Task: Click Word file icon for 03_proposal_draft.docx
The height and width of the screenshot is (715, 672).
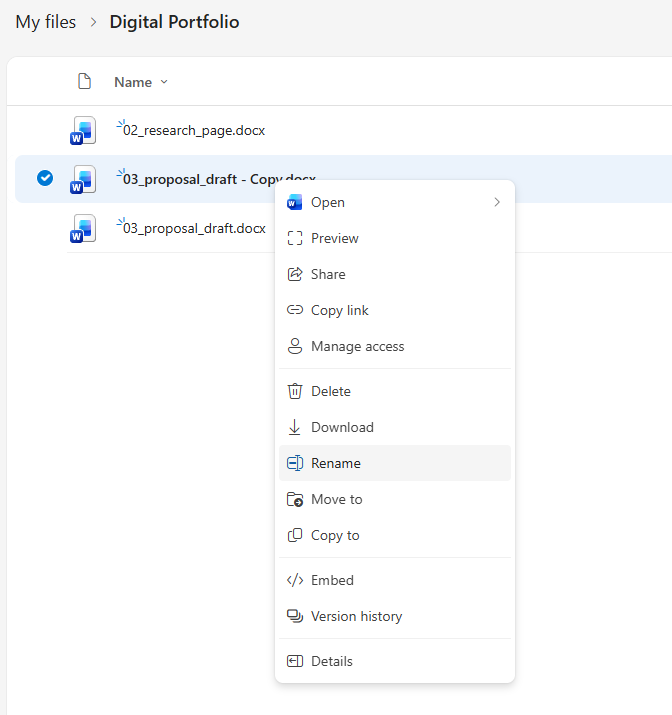Action: [83, 228]
